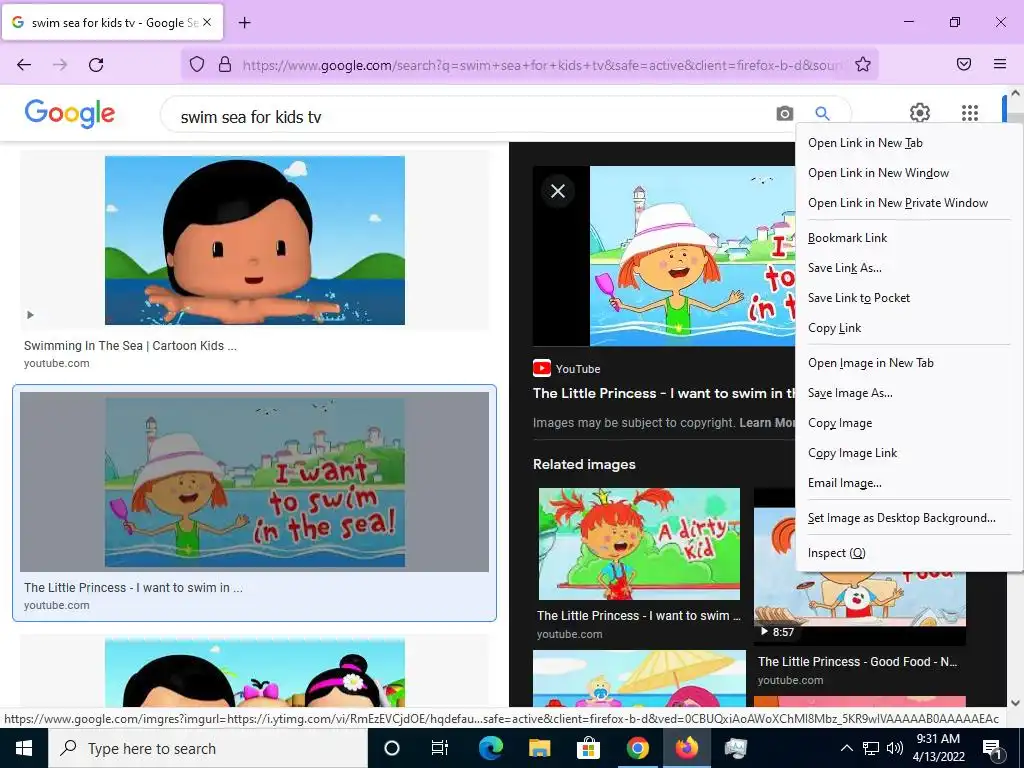
Task: Open Swimming In The Sea cartoon thumbnail
Action: click(x=255, y=240)
